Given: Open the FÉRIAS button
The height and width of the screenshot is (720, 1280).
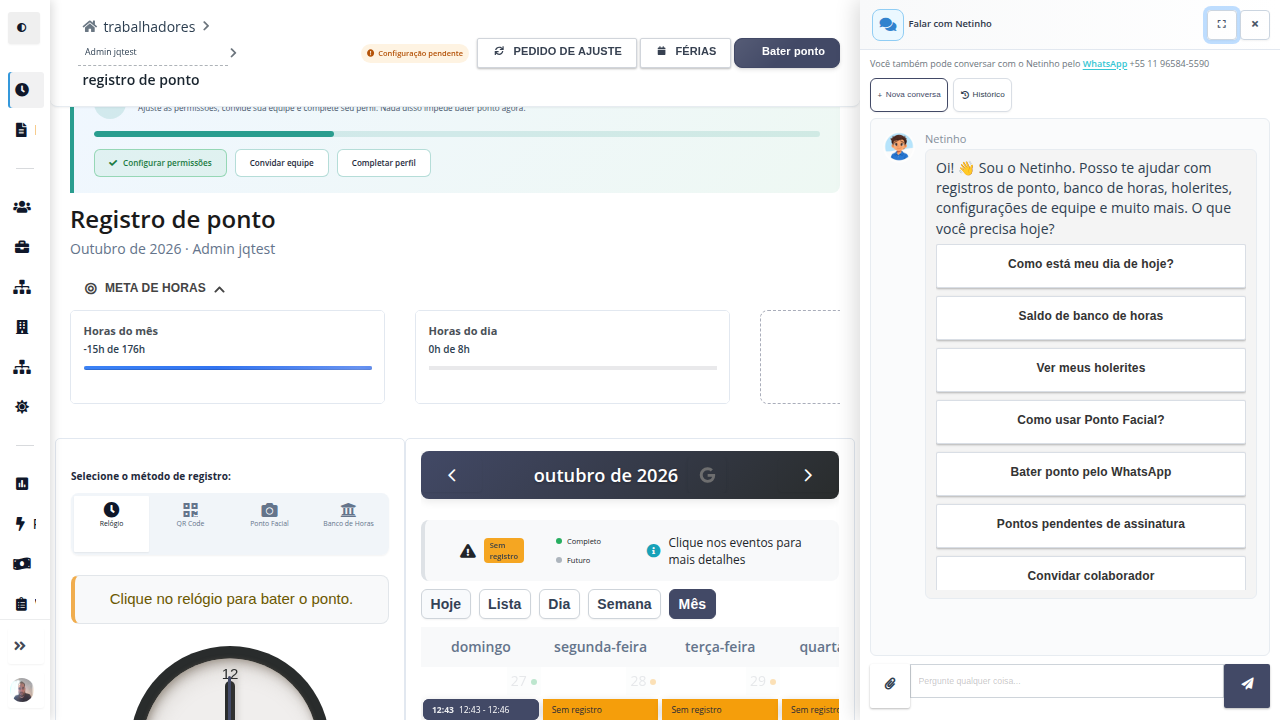Looking at the screenshot, I should [686, 52].
